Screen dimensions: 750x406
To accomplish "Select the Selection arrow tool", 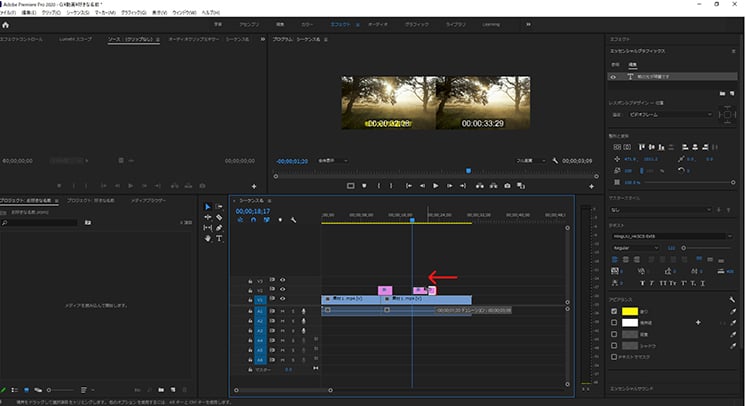I will (208, 207).
